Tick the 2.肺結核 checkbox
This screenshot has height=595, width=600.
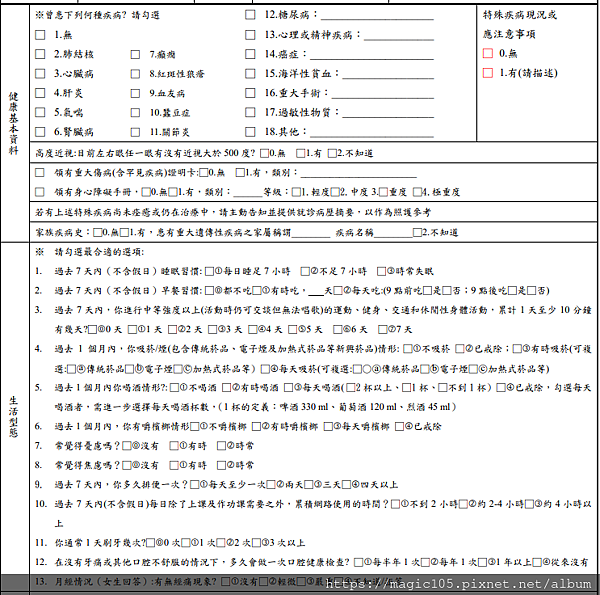pos(40,54)
